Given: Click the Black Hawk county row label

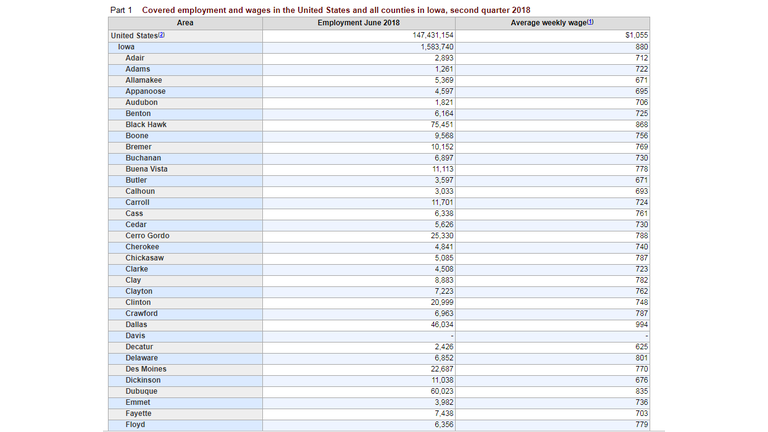Looking at the screenshot, I should 145,125.
